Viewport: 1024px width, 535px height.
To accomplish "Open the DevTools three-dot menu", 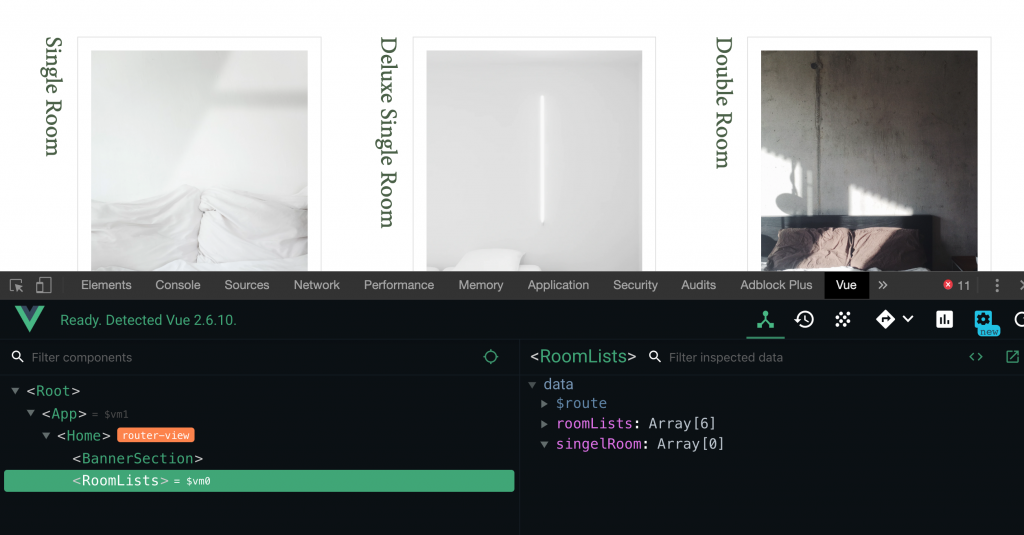I will pos(997,285).
